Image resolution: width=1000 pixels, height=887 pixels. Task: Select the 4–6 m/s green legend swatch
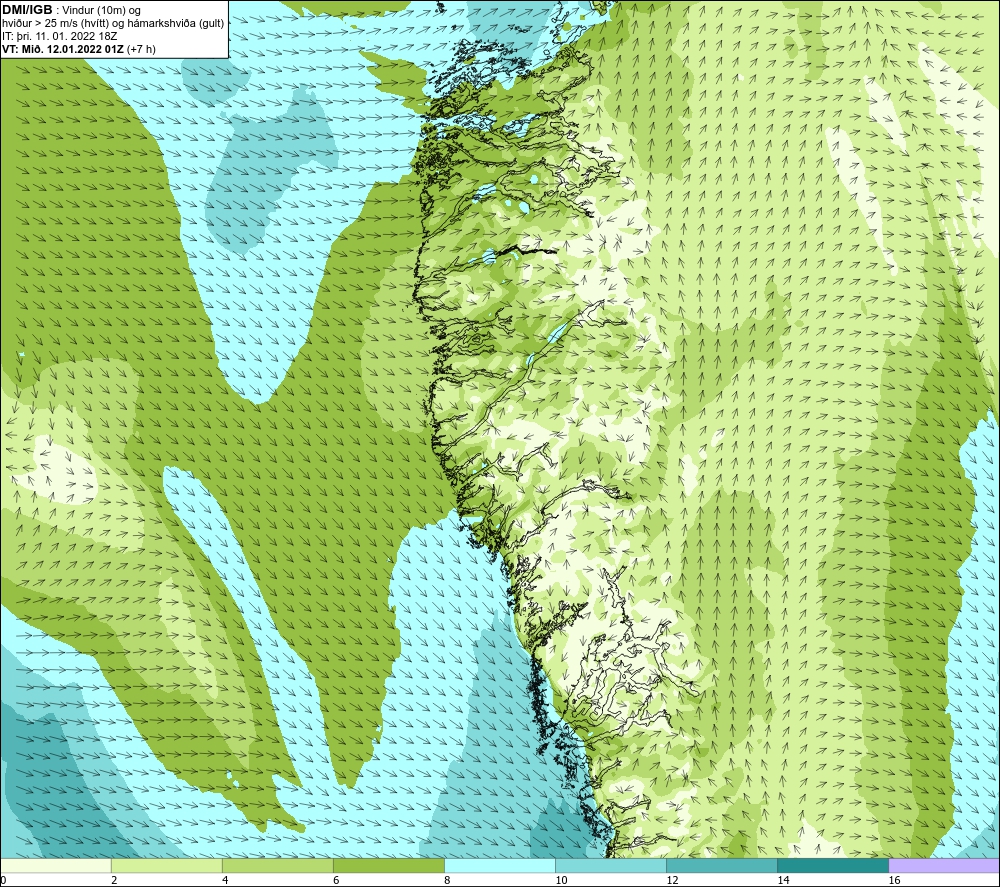click(x=277, y=865)
